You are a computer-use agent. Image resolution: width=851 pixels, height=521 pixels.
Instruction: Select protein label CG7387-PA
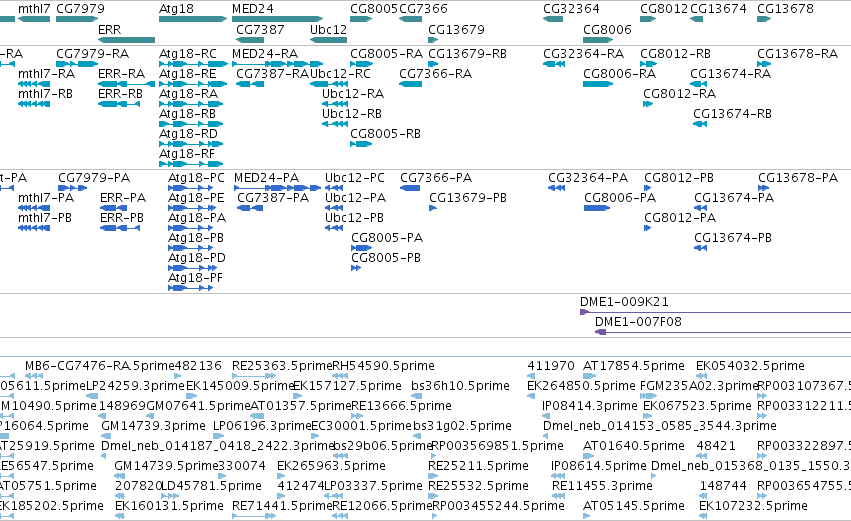click(273, 198)
